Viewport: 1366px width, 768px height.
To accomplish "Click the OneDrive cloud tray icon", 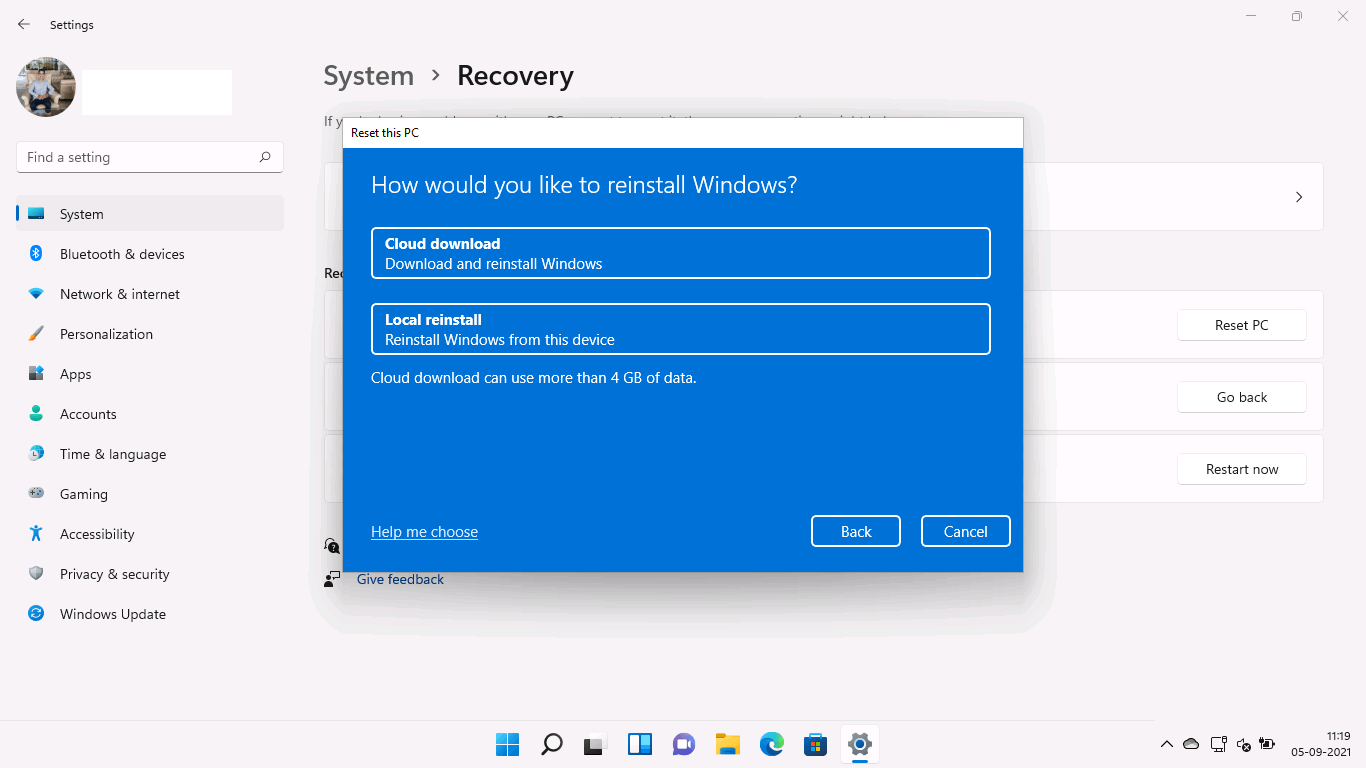I will (1191, 744).
